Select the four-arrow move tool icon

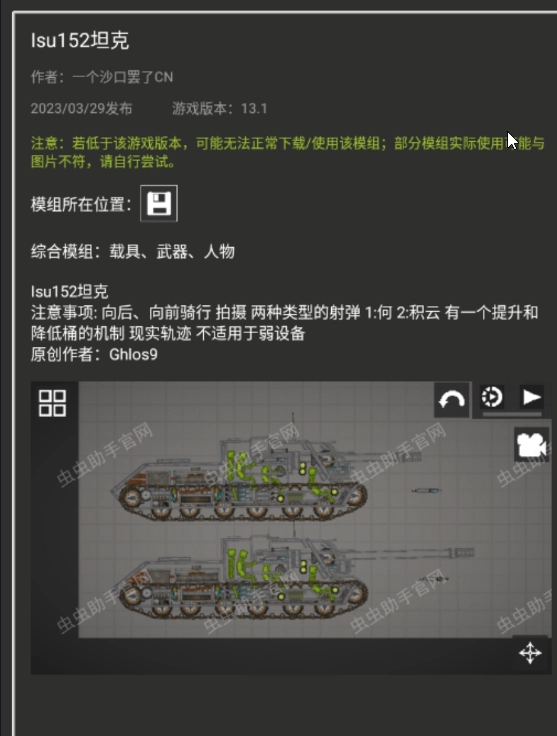530,653
